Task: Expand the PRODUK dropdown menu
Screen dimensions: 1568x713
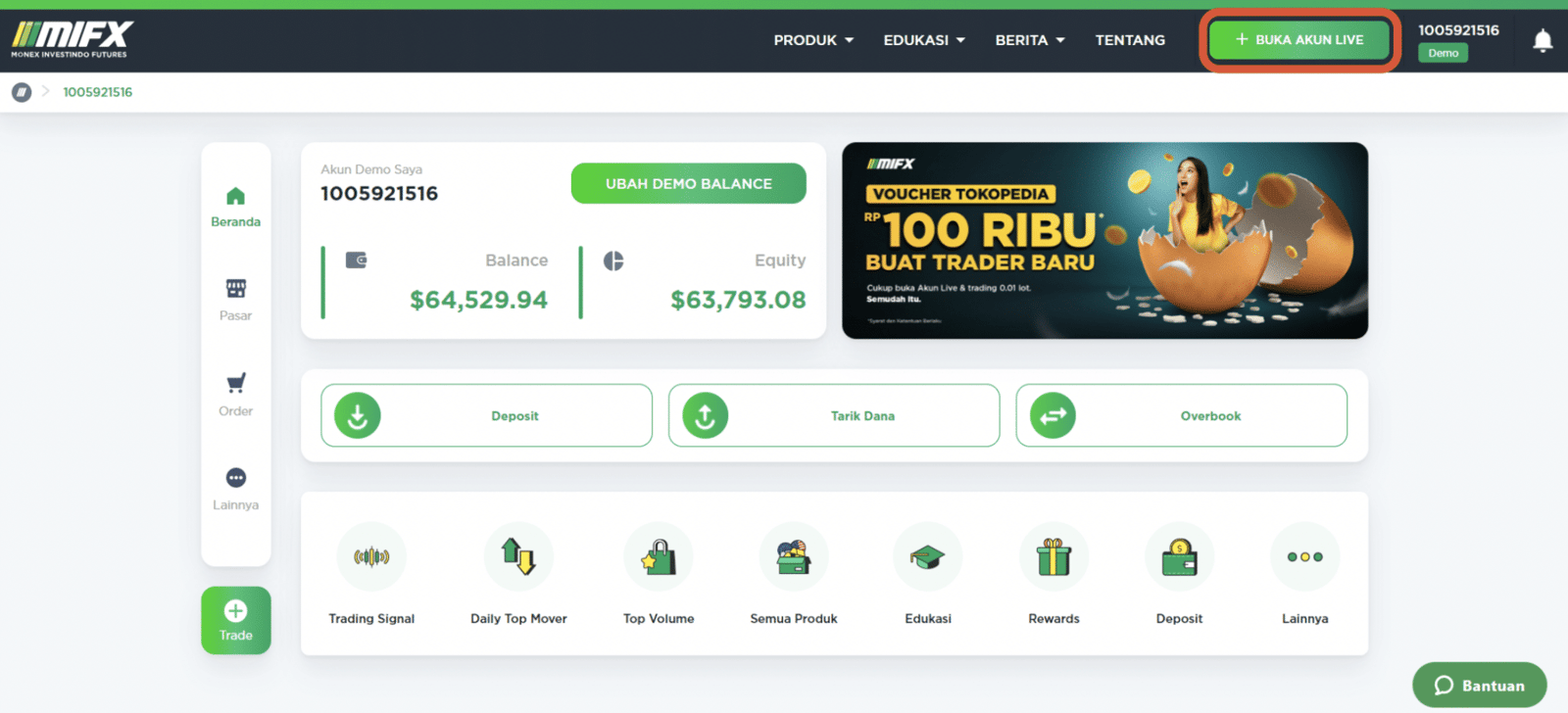Action: tap(813, 40)
